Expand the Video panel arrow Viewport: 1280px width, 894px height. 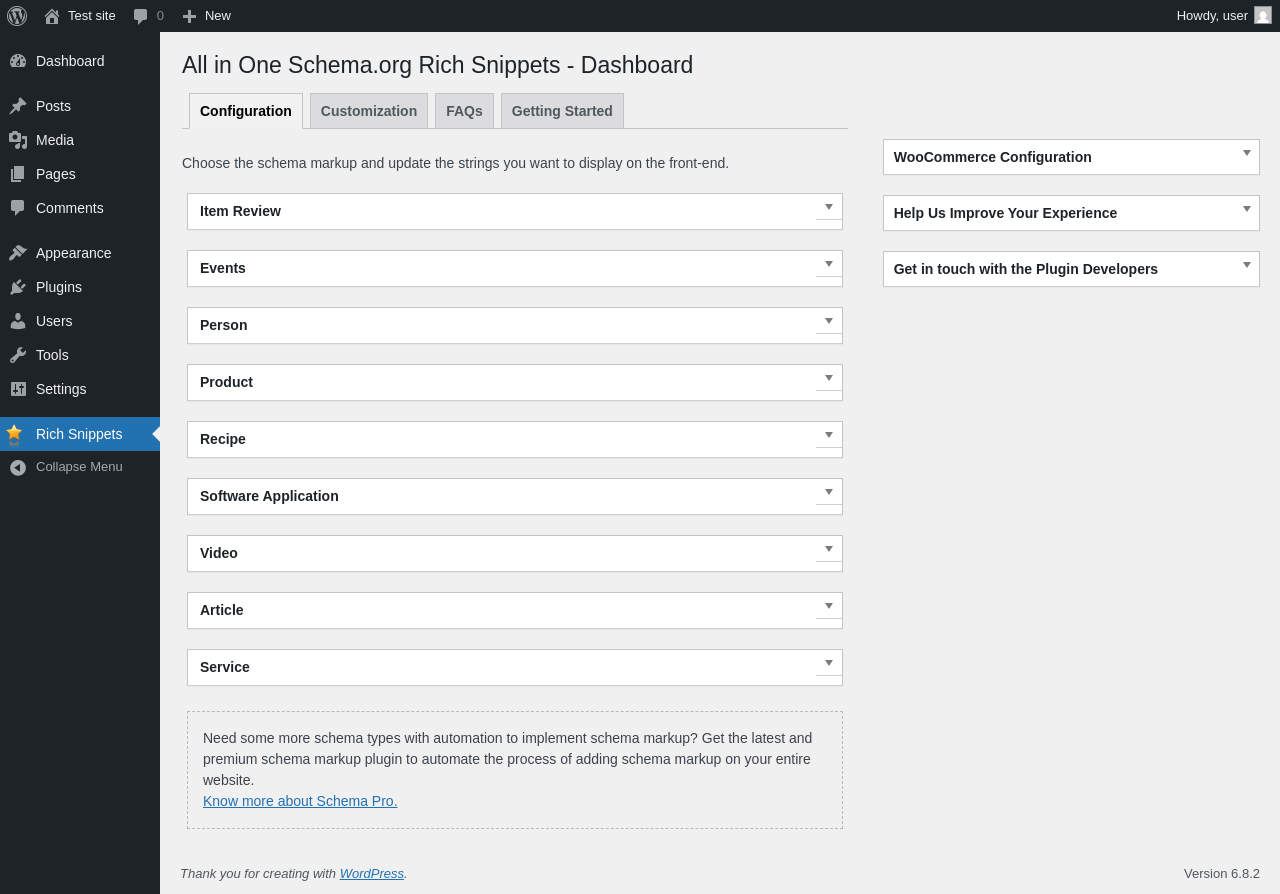tap(829, 549)
